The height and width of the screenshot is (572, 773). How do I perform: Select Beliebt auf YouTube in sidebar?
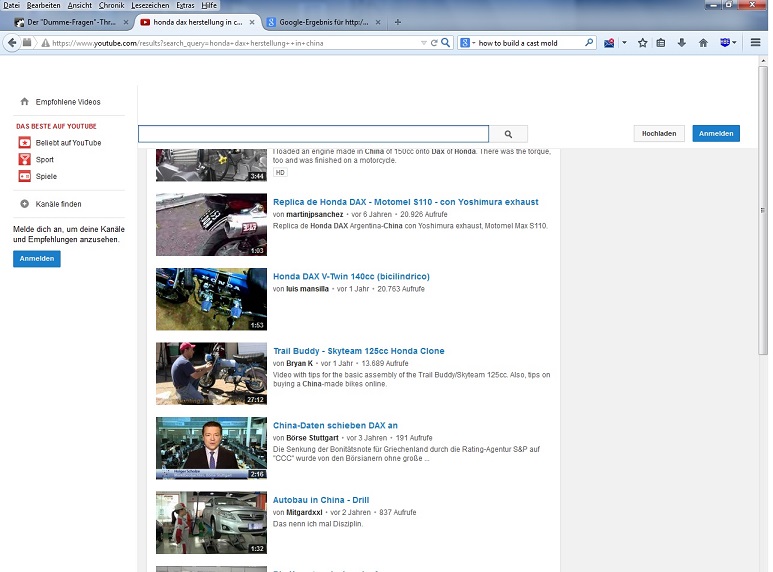click(x=68, y=143)
